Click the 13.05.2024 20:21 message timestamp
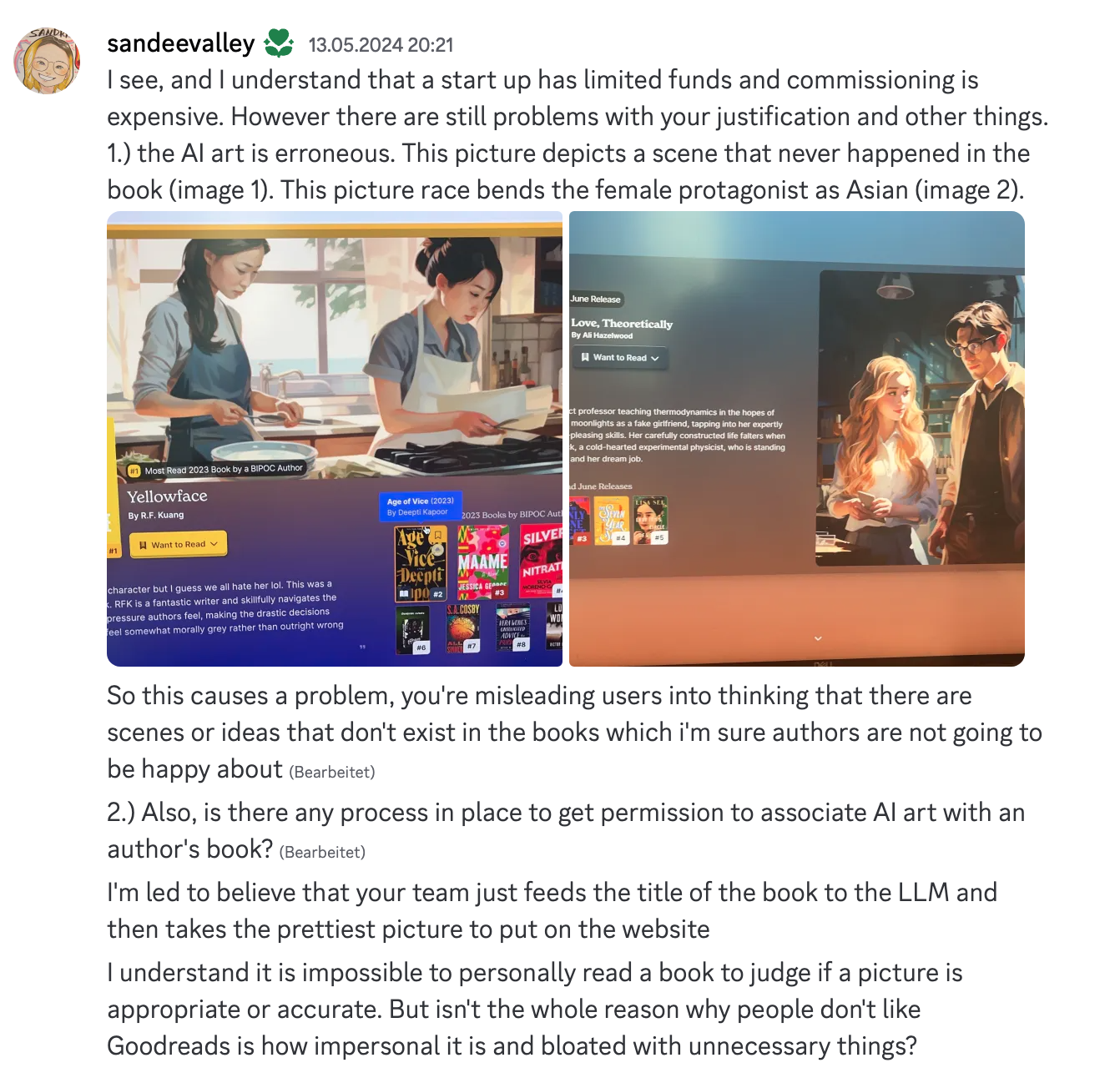The image size is (1120, 1088). tap(381, 45)
